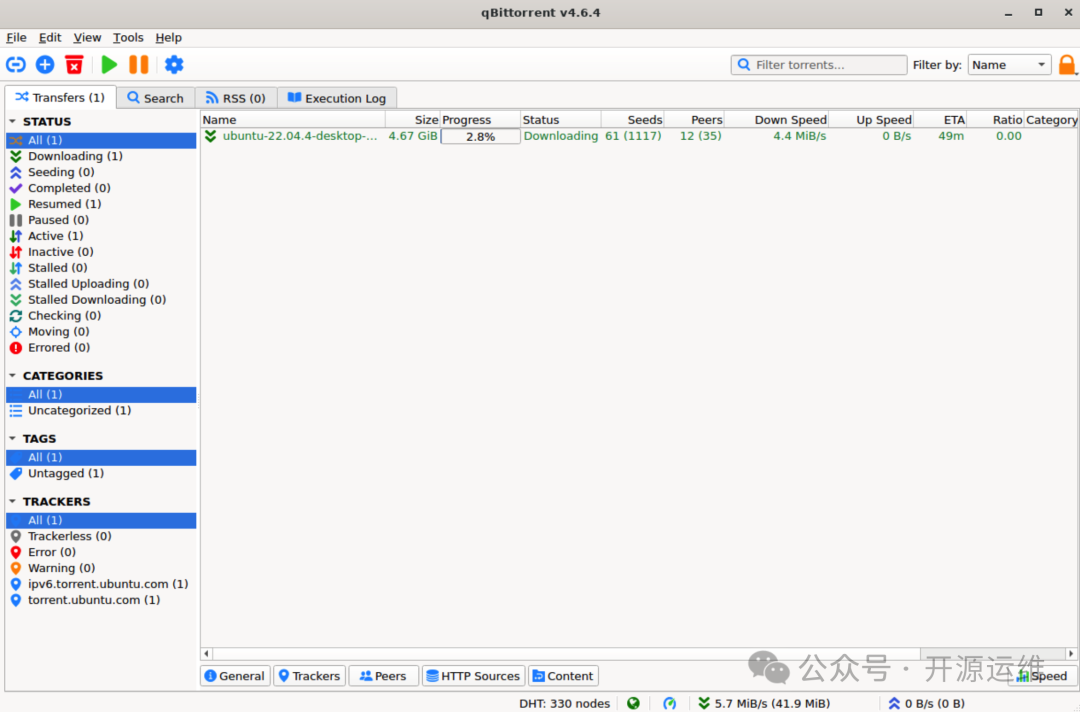Click the connection status globe icon
The width and height of the screenshot is (1080, 712).
633,703
